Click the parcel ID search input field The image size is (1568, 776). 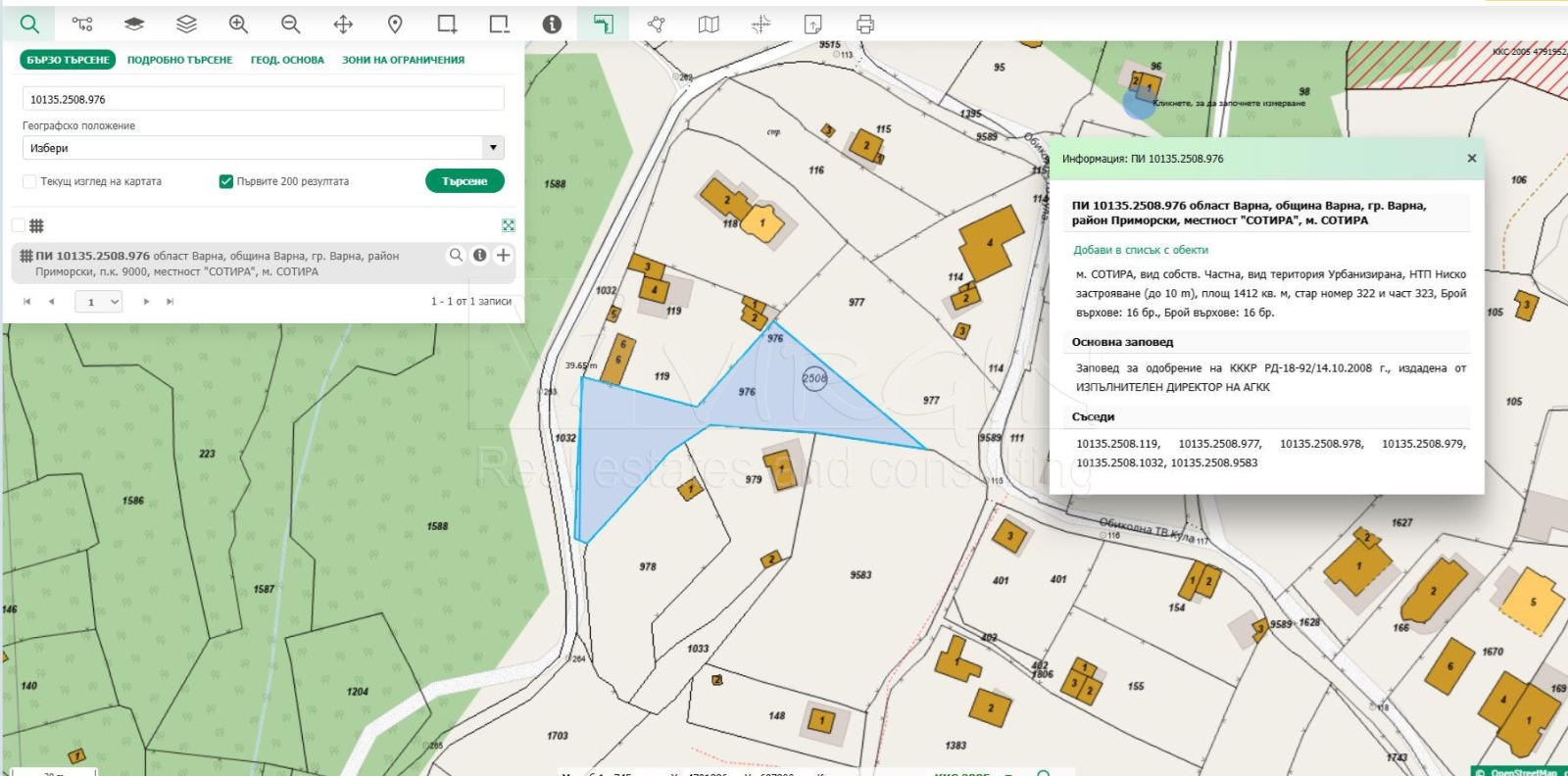point(263,99)
